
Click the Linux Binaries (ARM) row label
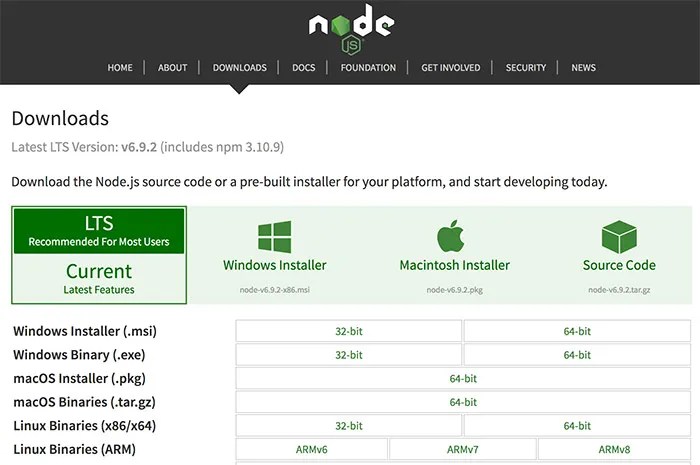pyautogui.click(x=75, y=449)
